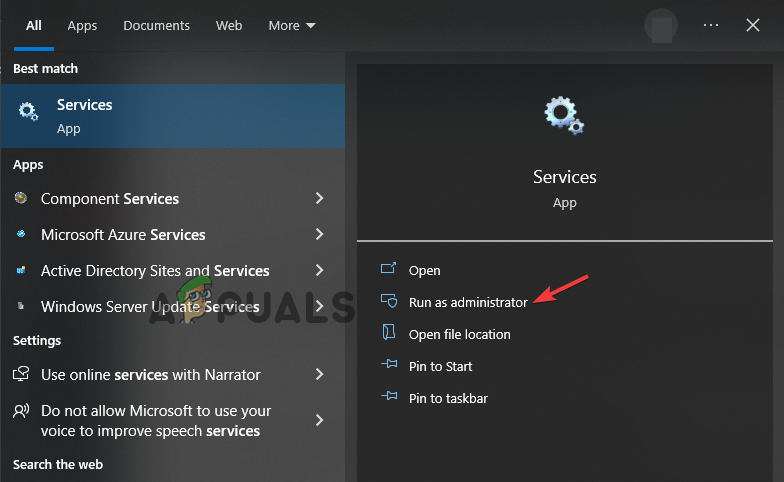Click the Active Directory Sites and Services icon
784x482 pixels.
(x=20, y=270)
